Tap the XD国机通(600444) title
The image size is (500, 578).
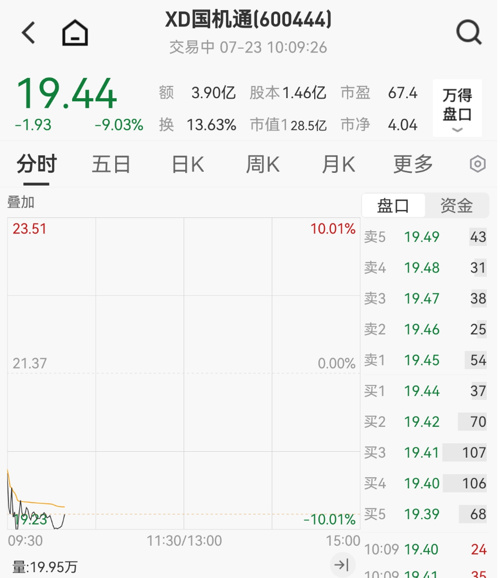tap(248, 20)
